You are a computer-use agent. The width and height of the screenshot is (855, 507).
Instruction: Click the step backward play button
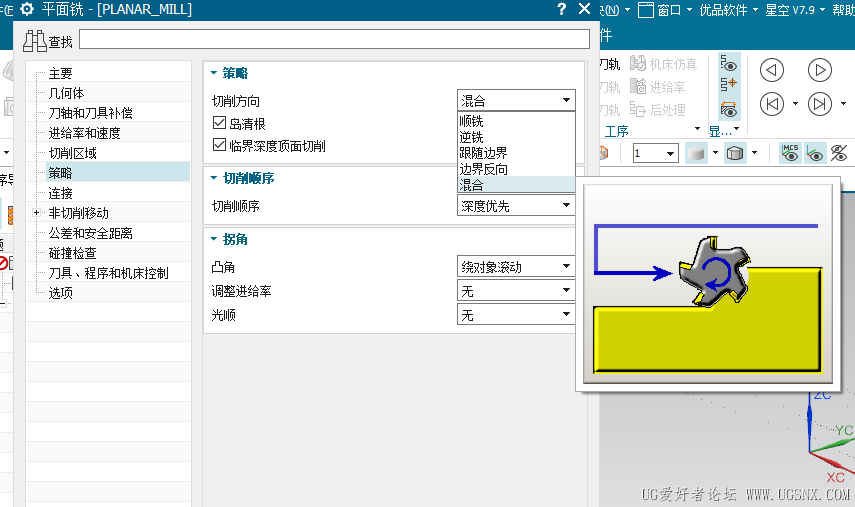pos(772,70)
